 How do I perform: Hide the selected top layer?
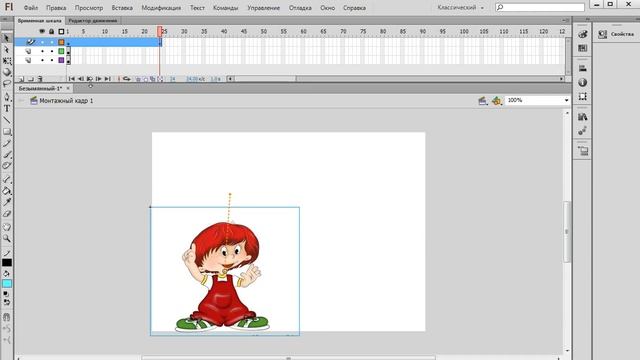click(42, 42)
